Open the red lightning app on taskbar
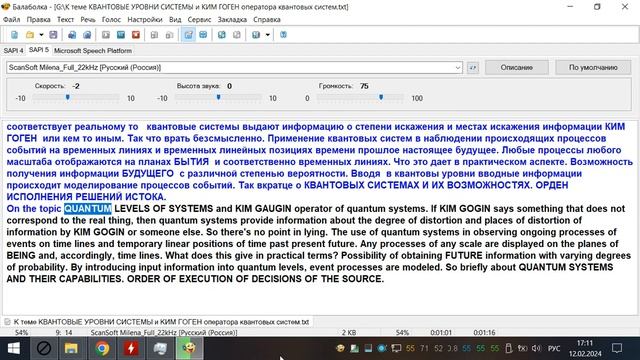Image resolution: width=640 pixels, height=360 pixels. point(131,348)
